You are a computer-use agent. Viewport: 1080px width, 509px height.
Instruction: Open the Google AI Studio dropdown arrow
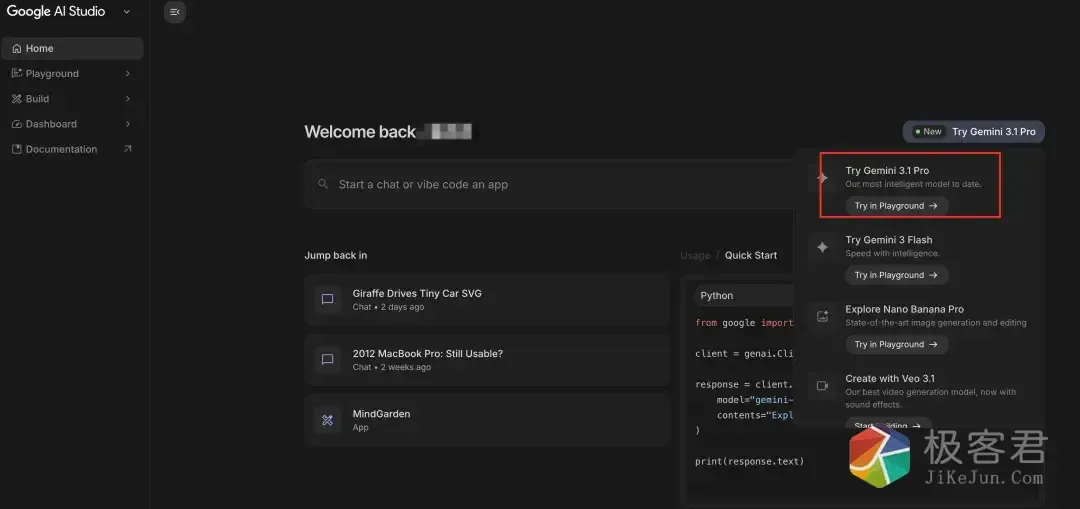(126, 12)
